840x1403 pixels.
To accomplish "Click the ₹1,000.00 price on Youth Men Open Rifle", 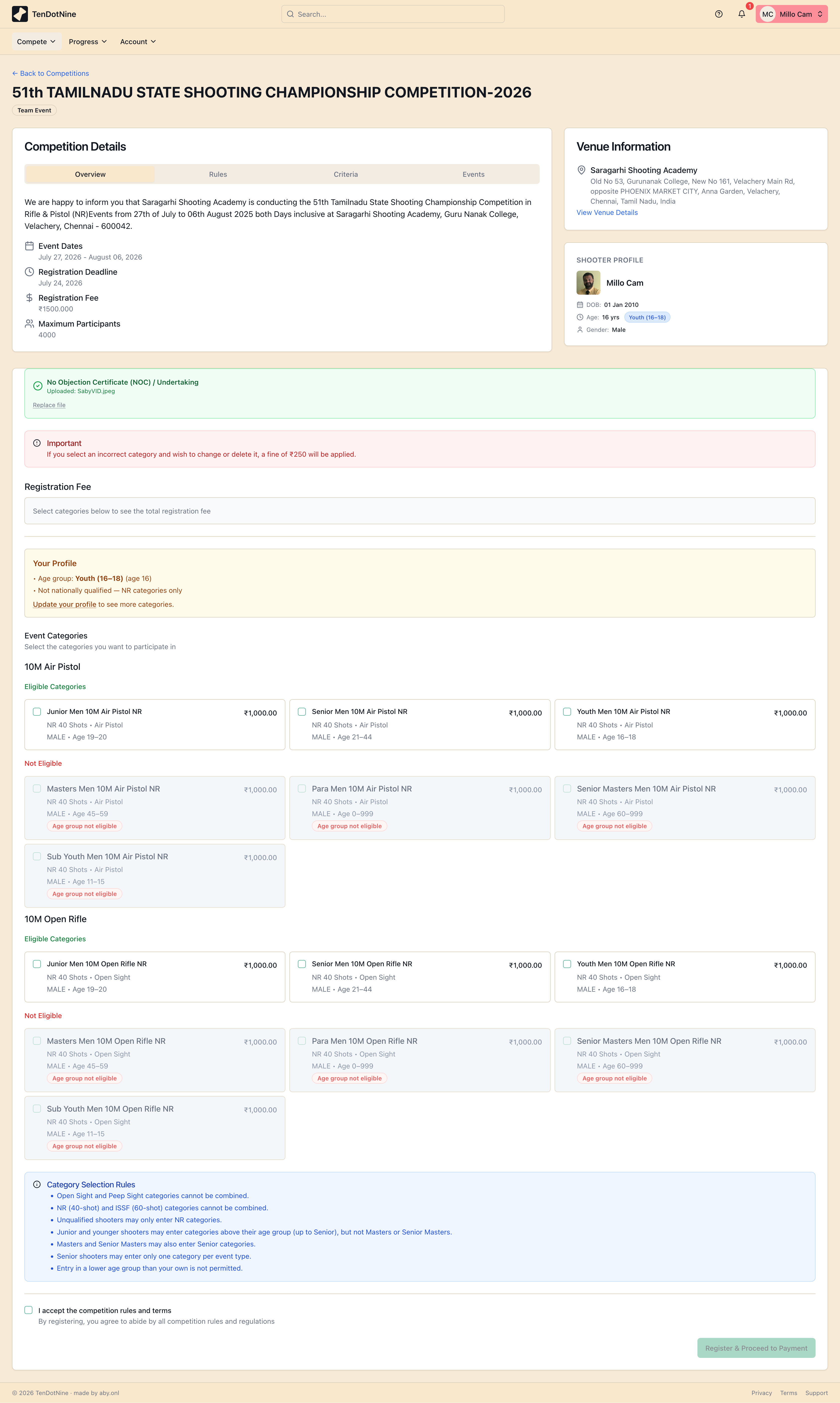I will pos(790,965).
